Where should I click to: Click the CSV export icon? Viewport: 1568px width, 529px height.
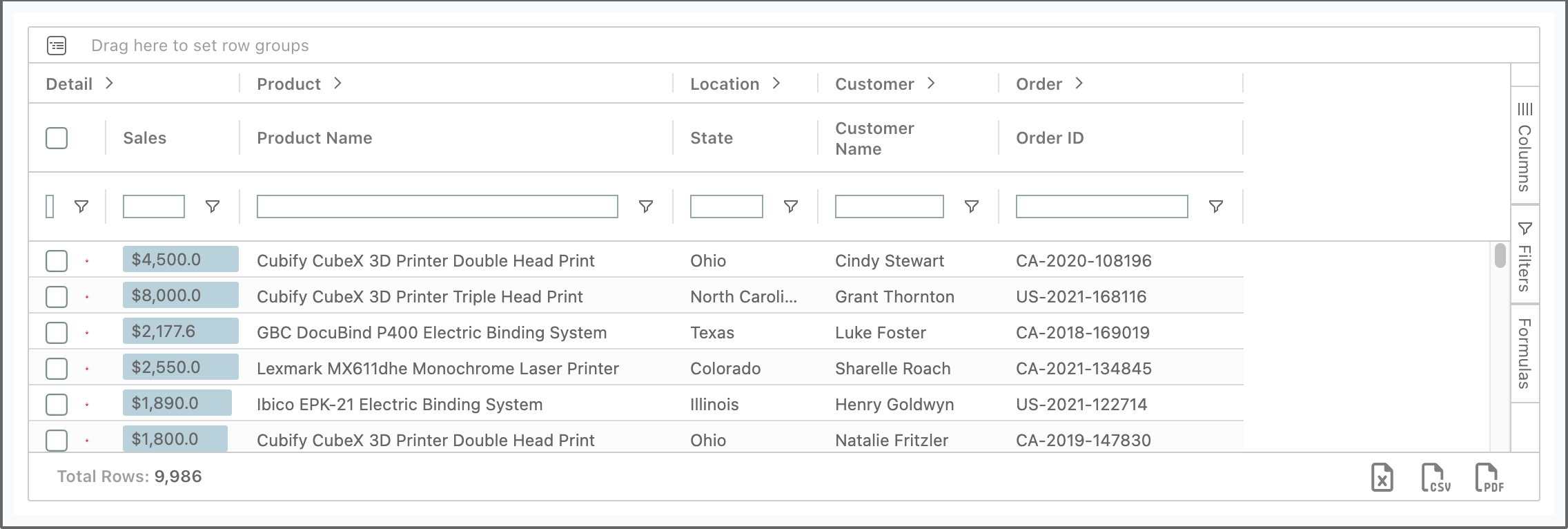pos(1435,477)
